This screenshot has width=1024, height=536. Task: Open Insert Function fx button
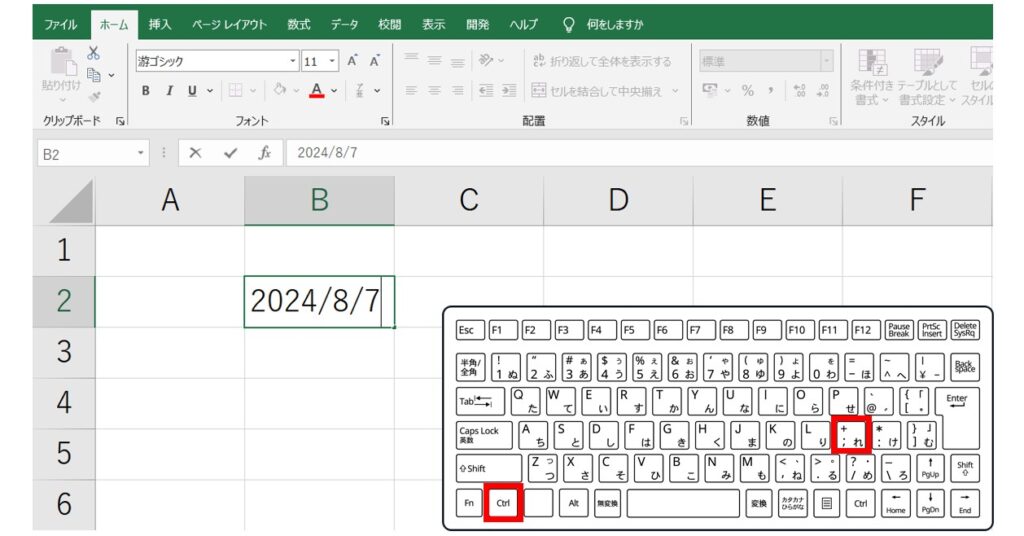[265, 153]
